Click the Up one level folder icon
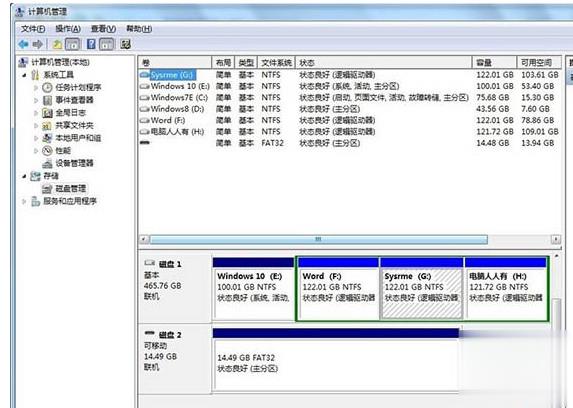 pyautogui.click(x=57, y=44)
